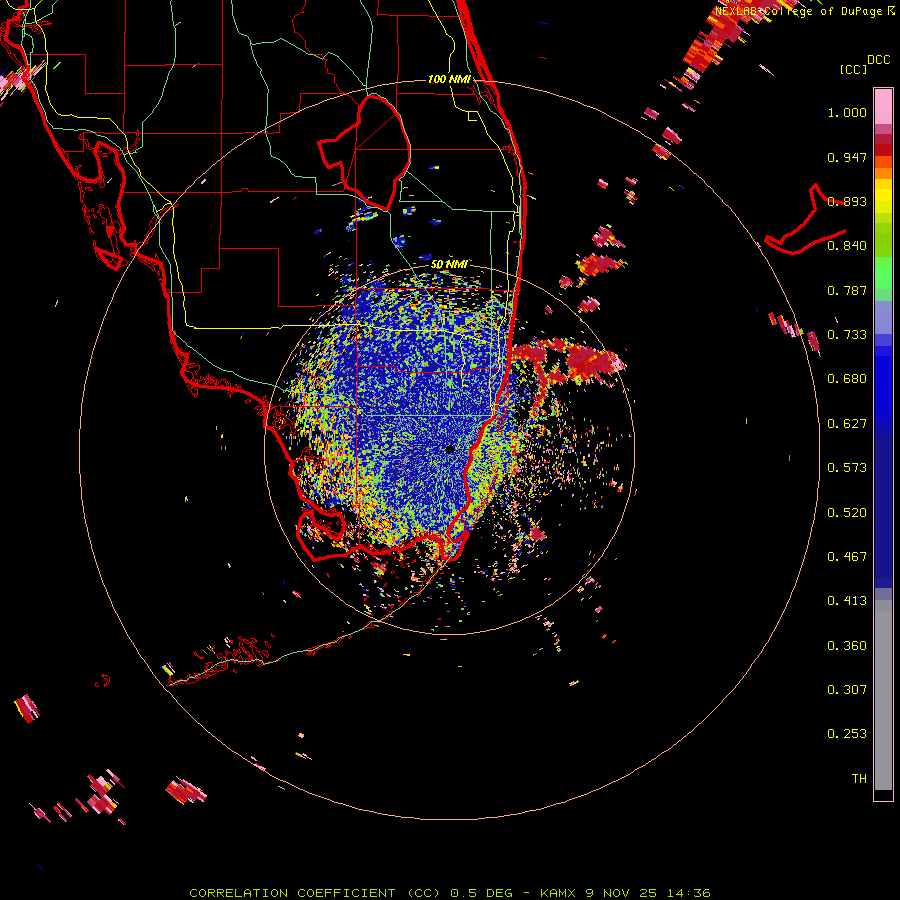The width and height of the screenshot is (900, 900).
Task: Click the TH threshold label
Action: [859, 779]
